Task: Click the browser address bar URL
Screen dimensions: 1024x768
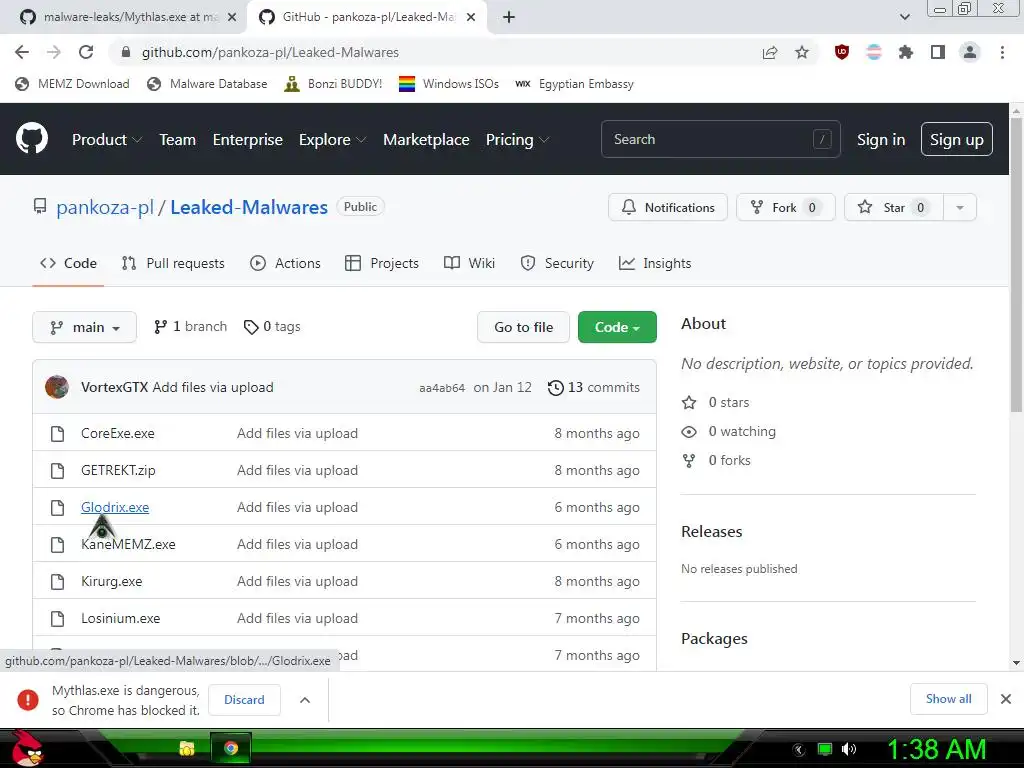Action: coord(270,52)
